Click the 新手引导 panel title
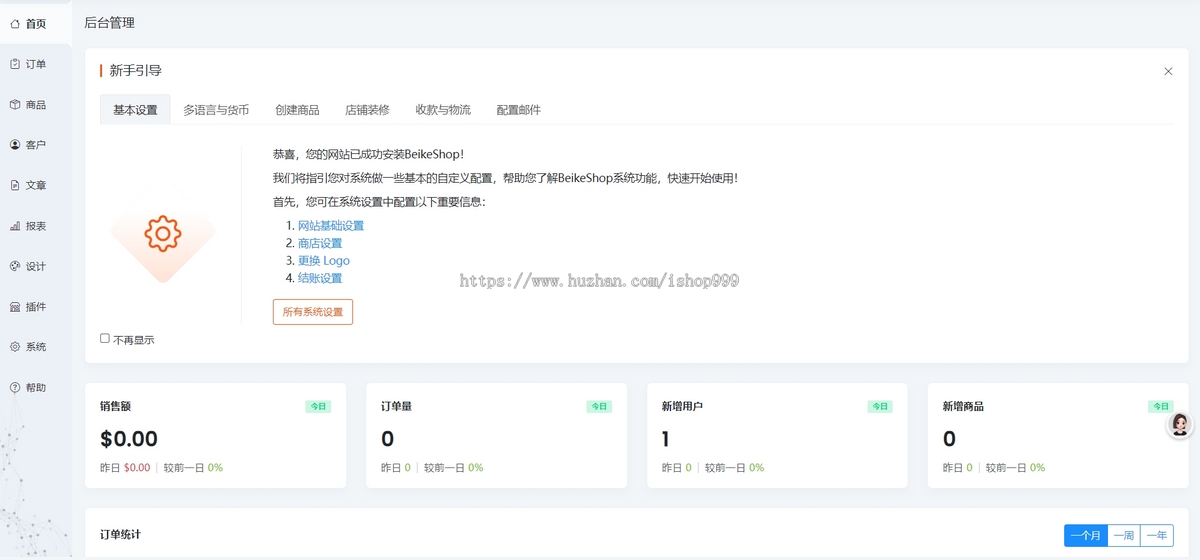The width and height of the screenshot is (1200, 560). 135,71
